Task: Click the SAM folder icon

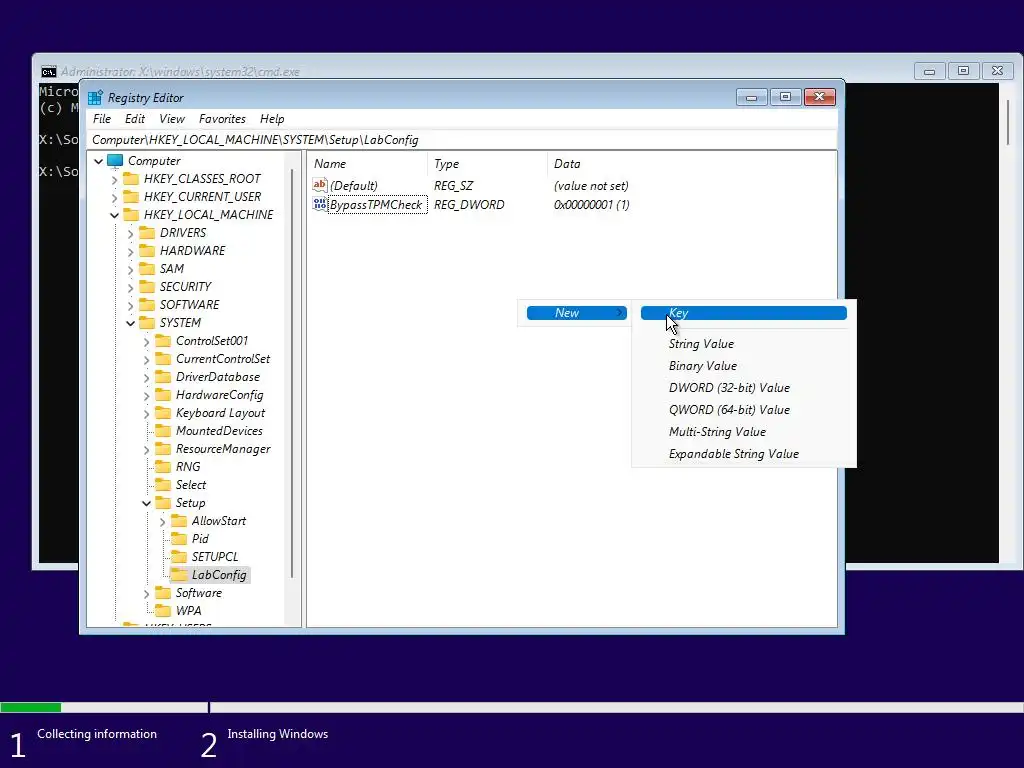Action: click(x=148, y=269)
